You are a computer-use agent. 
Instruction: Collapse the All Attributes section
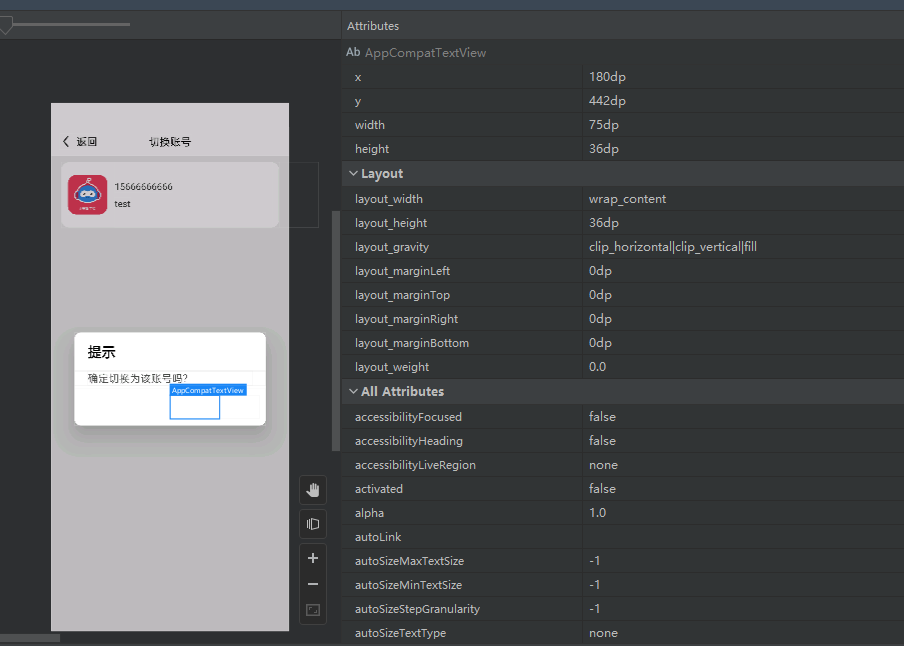(353, 391)
